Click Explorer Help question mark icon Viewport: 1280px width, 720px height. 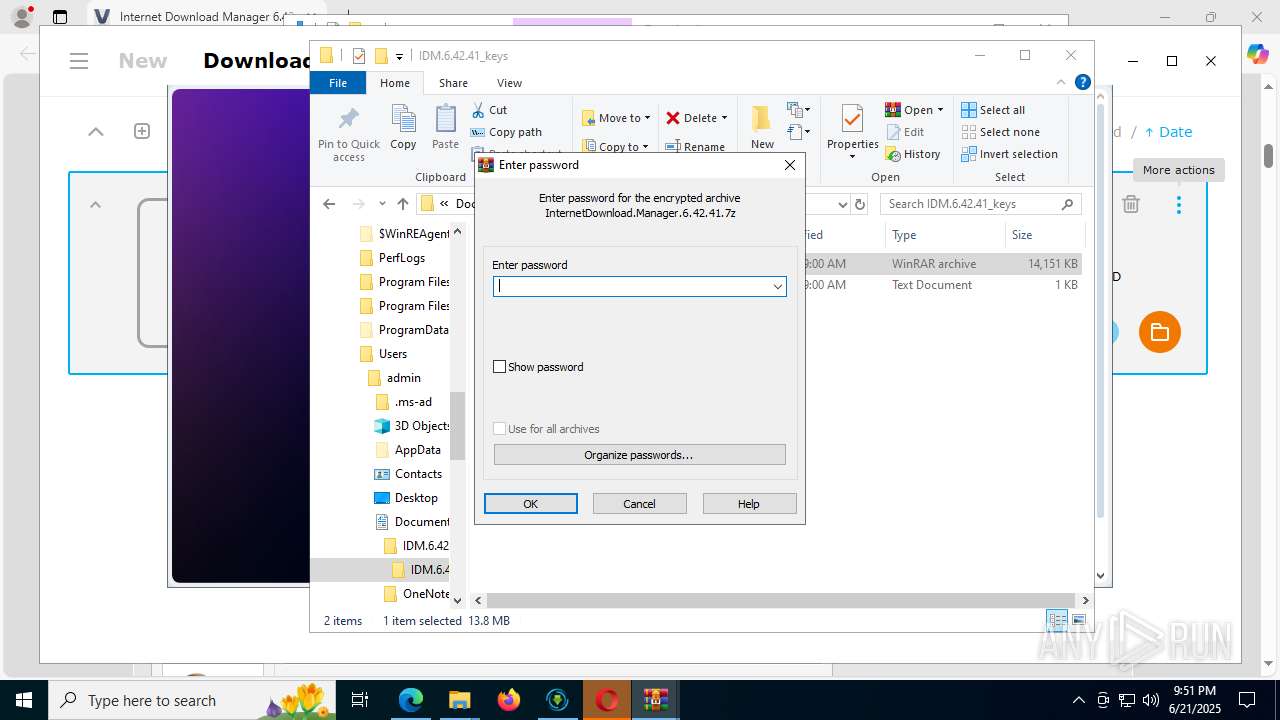click(1082, 83)
